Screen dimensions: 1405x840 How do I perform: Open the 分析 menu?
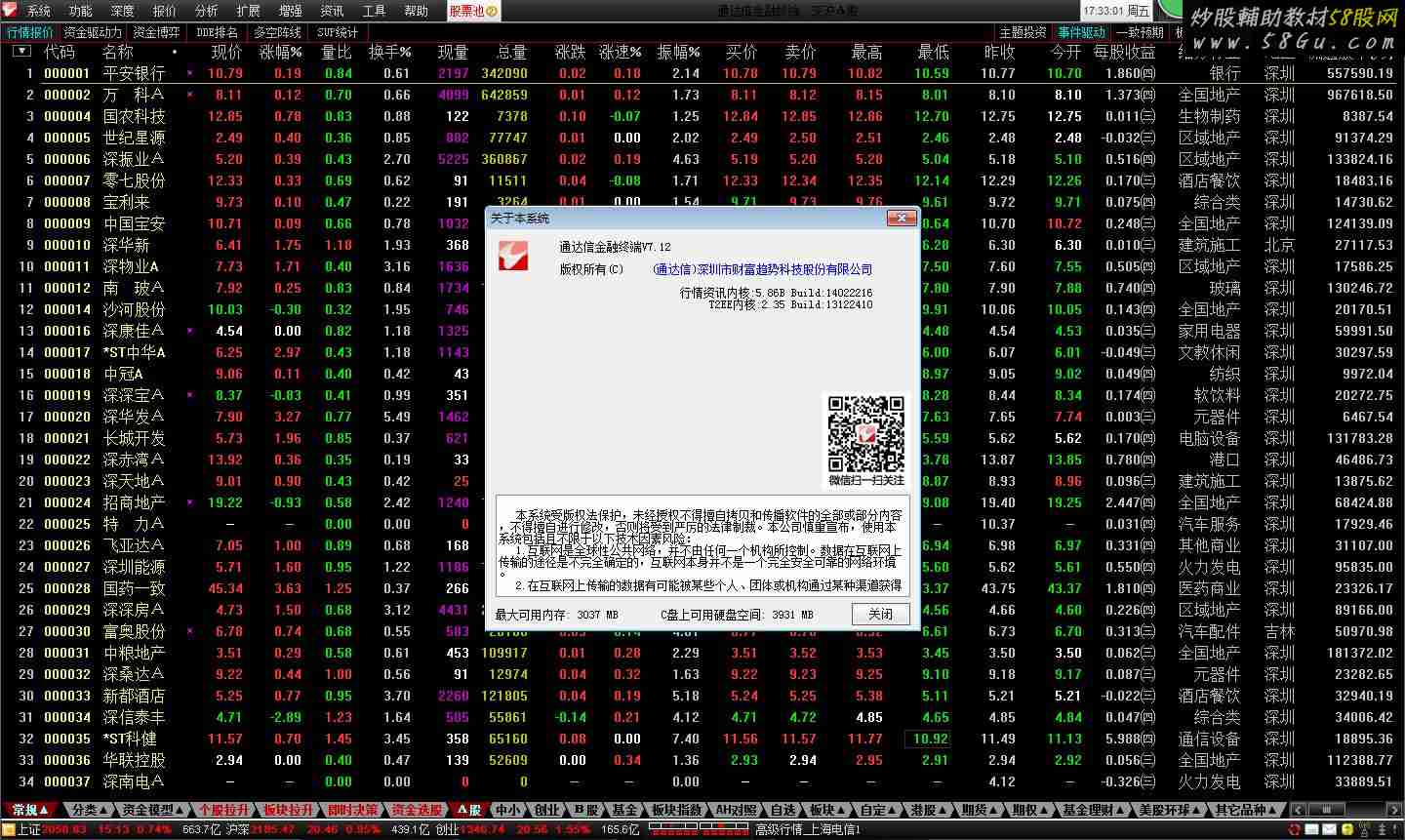(x=207, y=11)
